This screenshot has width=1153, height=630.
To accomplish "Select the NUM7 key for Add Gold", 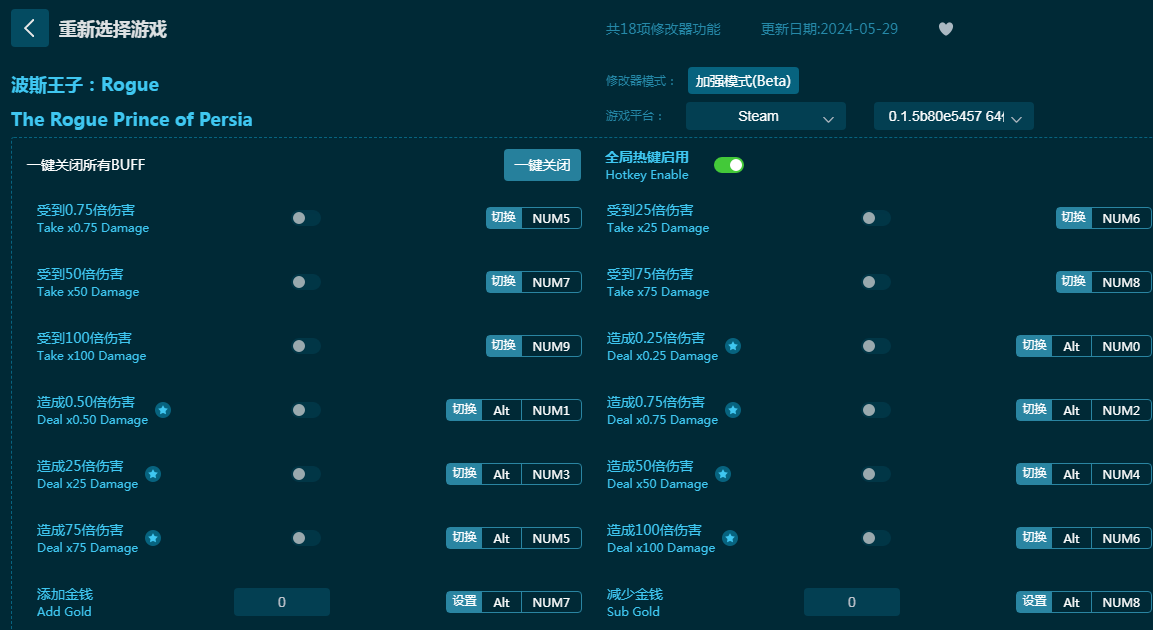I will (551, 602).
